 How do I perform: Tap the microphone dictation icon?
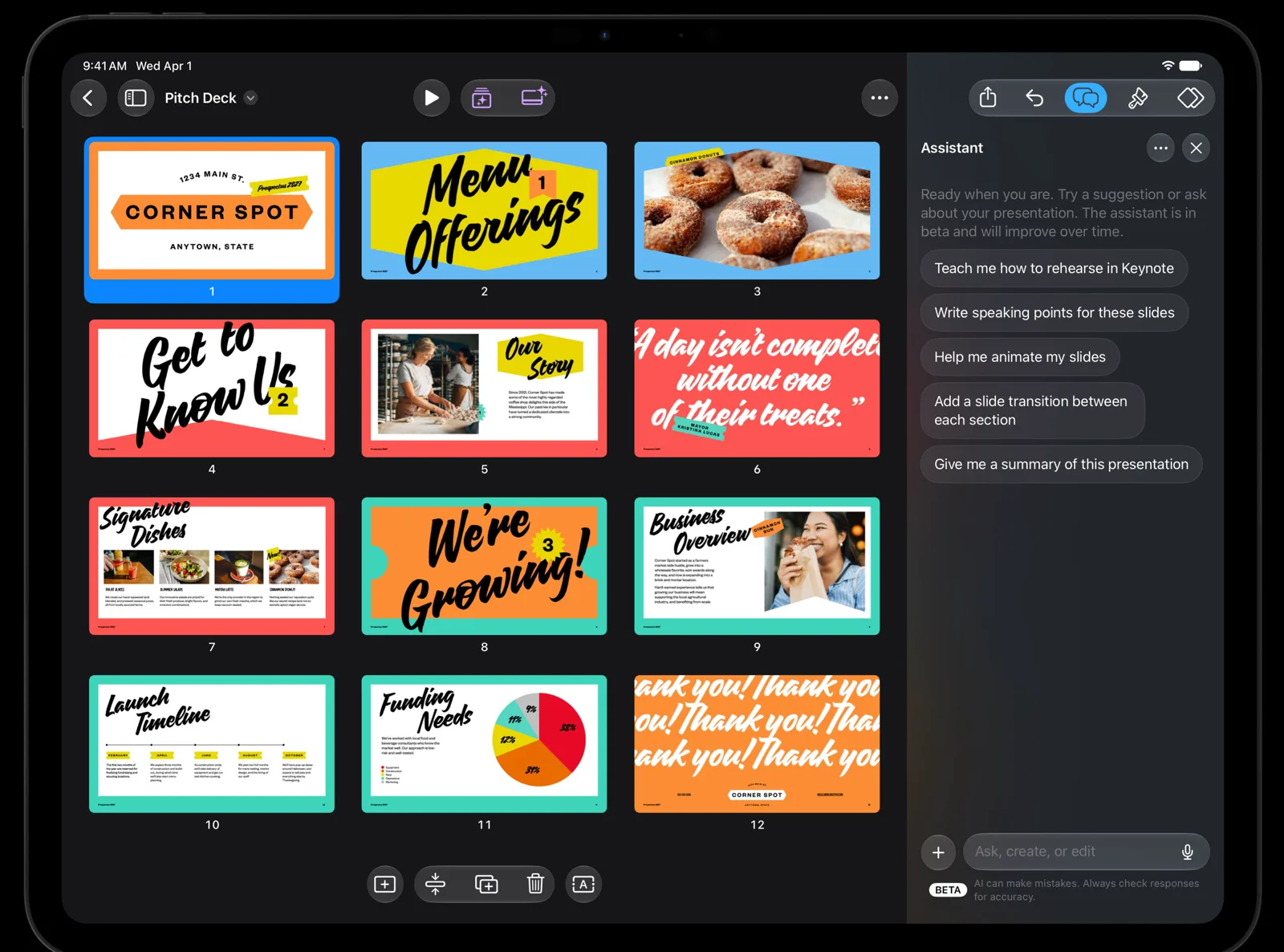pyautogui.click(x=1187, y=852)
